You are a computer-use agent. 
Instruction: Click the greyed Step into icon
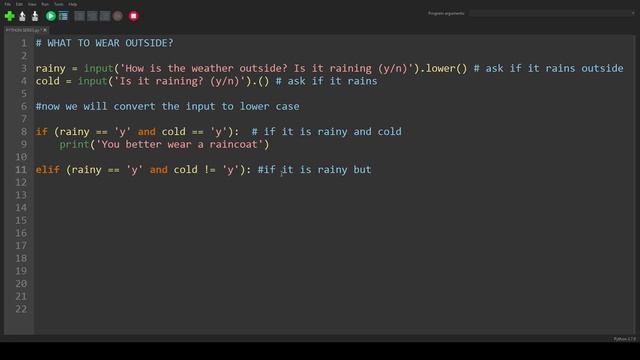click(92, 16)
